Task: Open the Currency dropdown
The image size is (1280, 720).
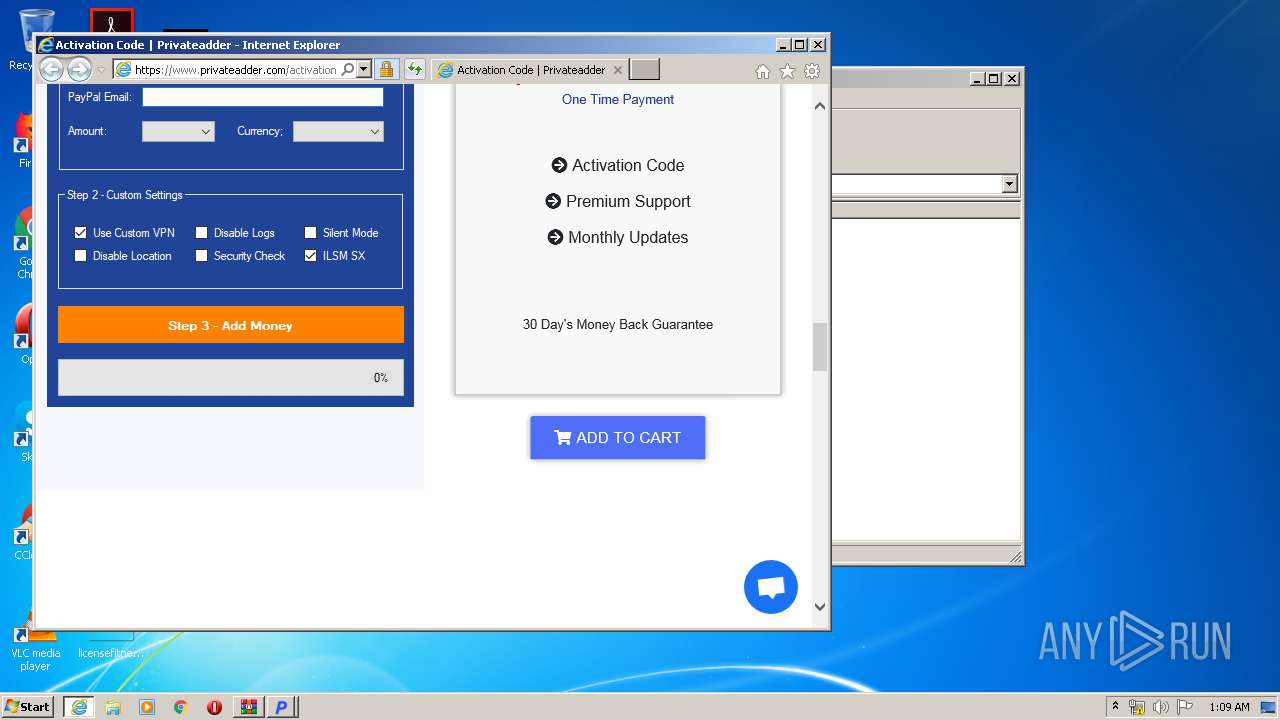Action: point(338,131)
